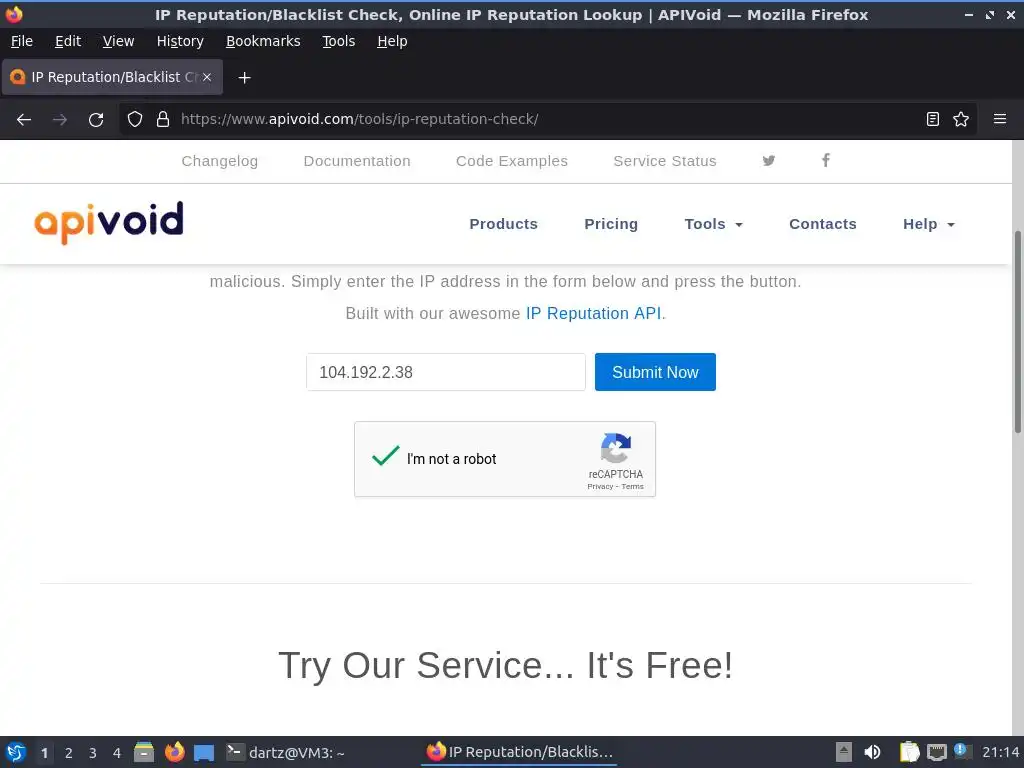Viewport: 1024px width, 768px height.
Task: Open the Changelog link
Action: click(x=219, y=161)
